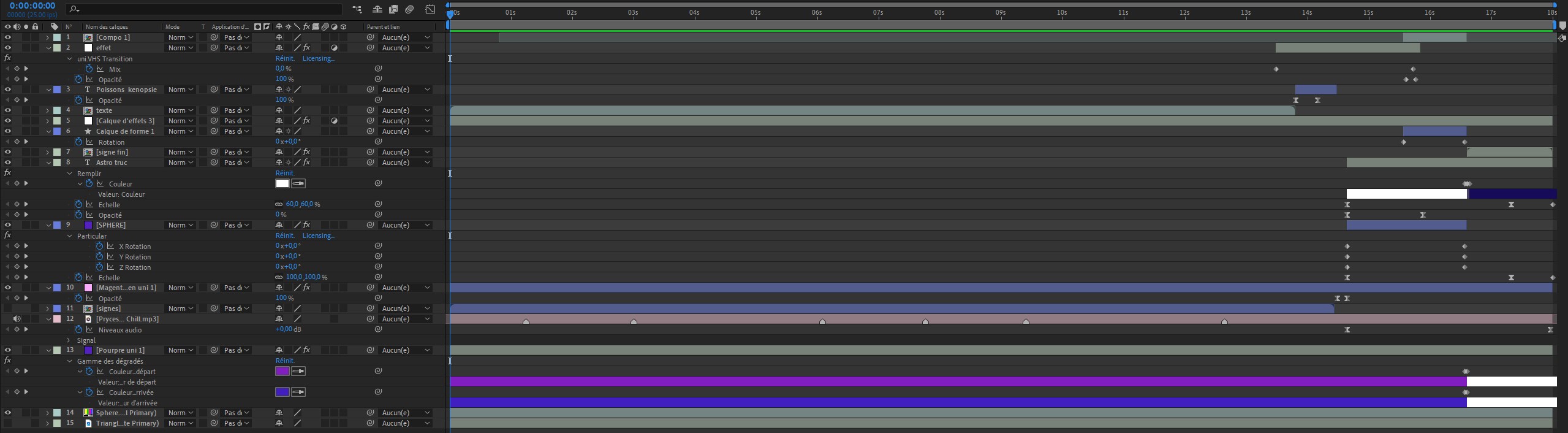
Task: Click Licensing... for the Particular effect
Action: (319, 236)
